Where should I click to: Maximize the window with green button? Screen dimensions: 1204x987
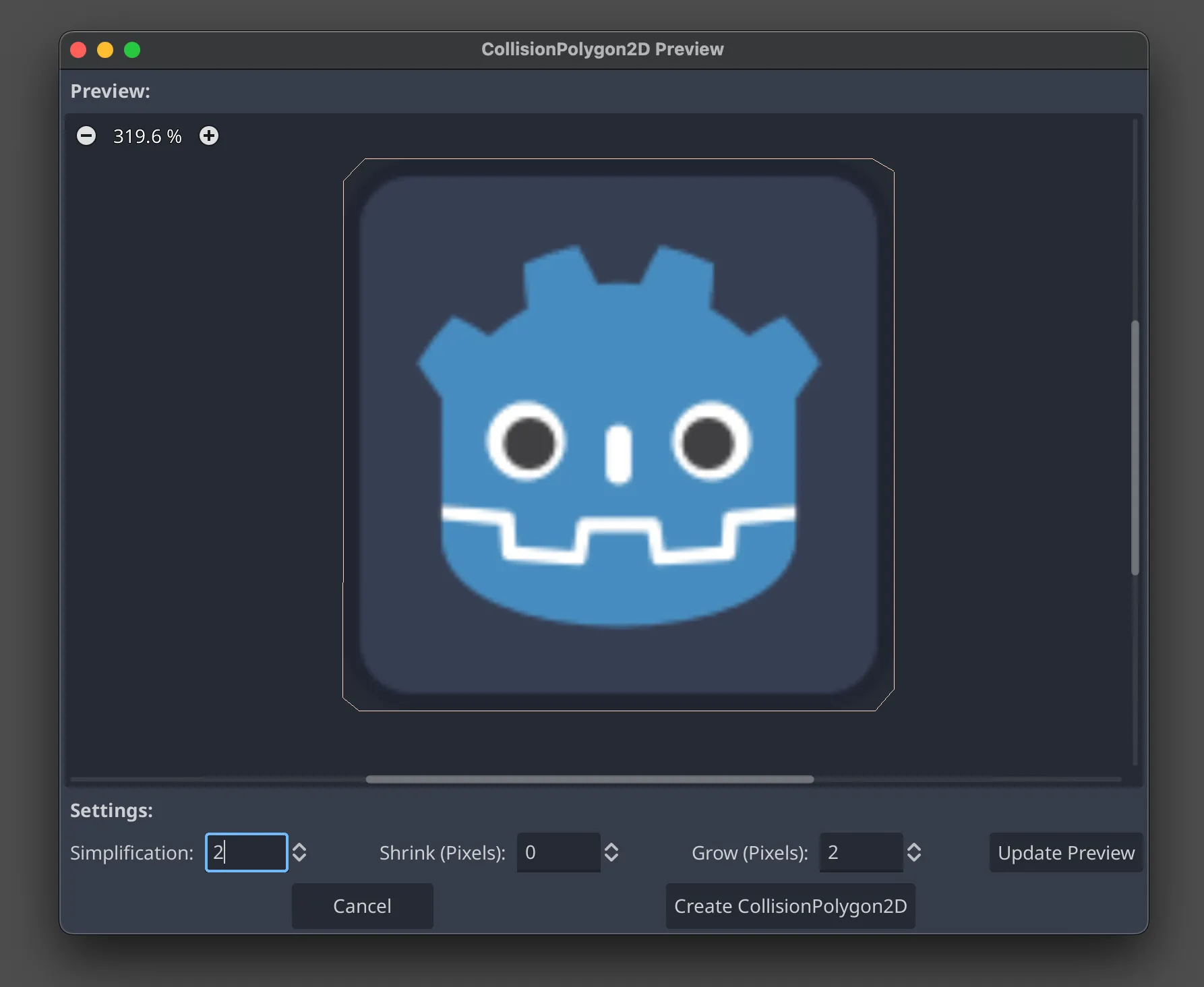[x=132, y=50]
